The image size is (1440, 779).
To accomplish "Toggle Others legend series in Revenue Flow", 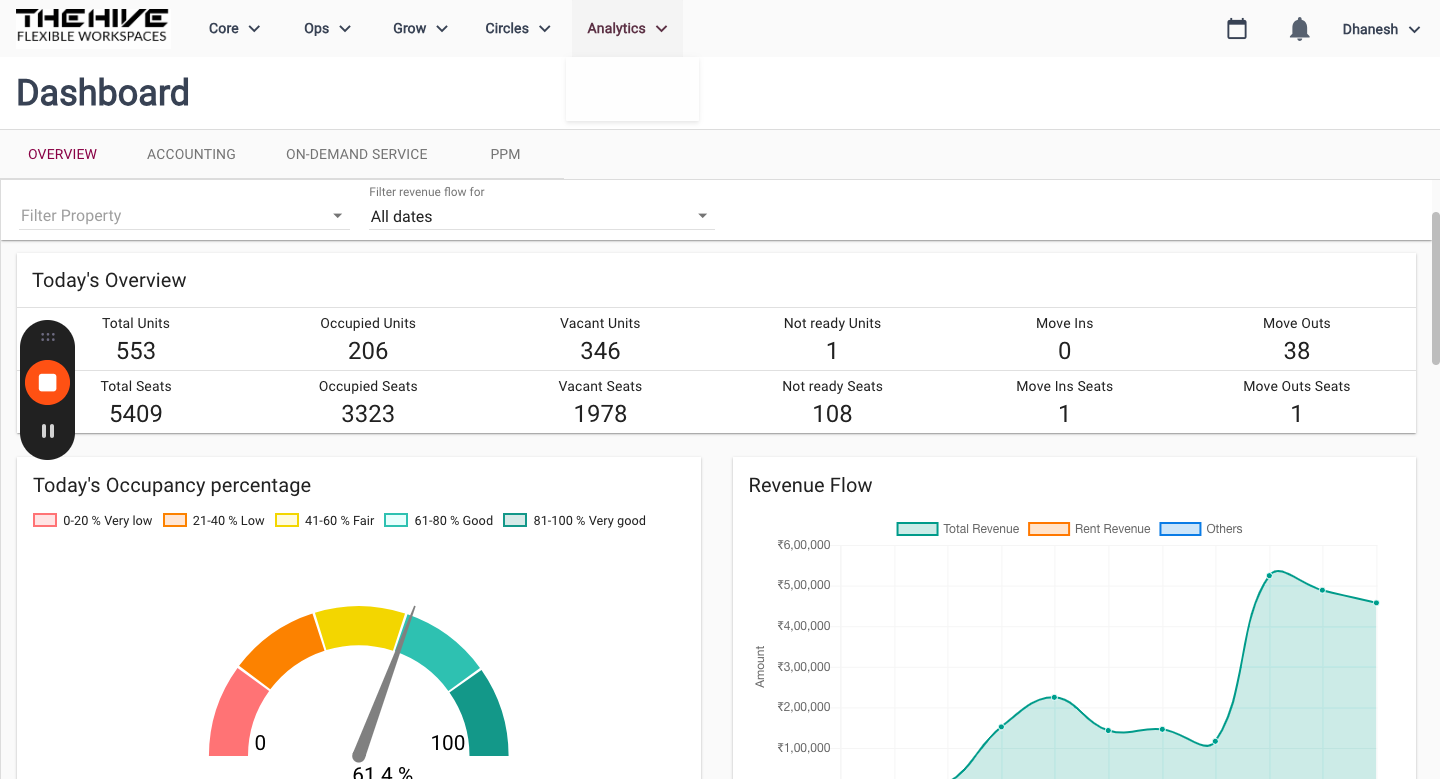I will 1201,529.
